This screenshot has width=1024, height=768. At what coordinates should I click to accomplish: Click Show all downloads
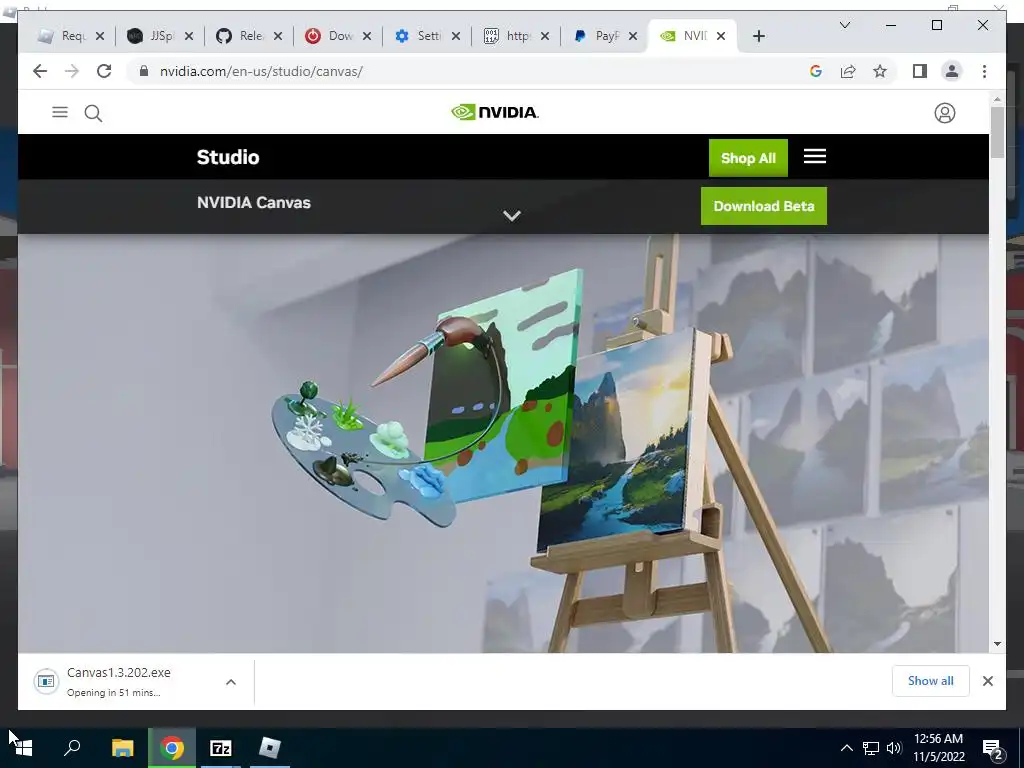931,681
